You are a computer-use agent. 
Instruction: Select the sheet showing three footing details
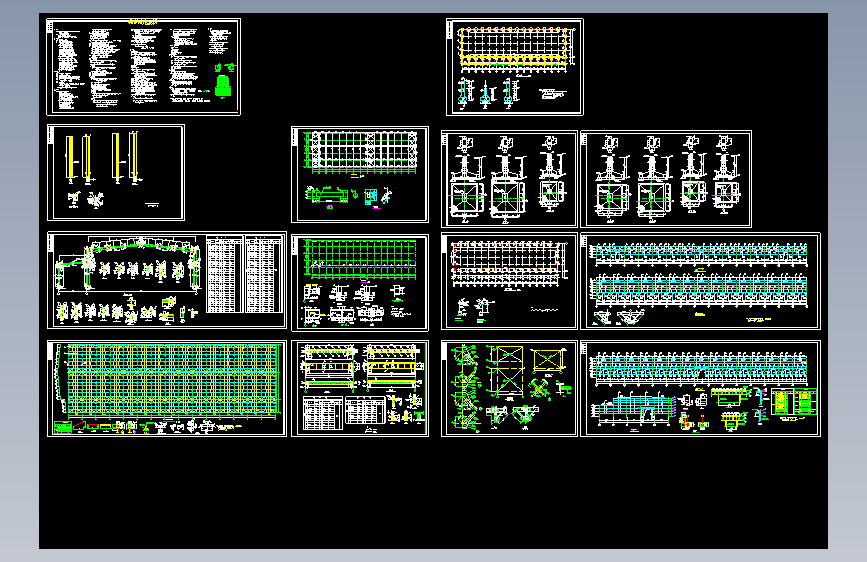point(509,179)
